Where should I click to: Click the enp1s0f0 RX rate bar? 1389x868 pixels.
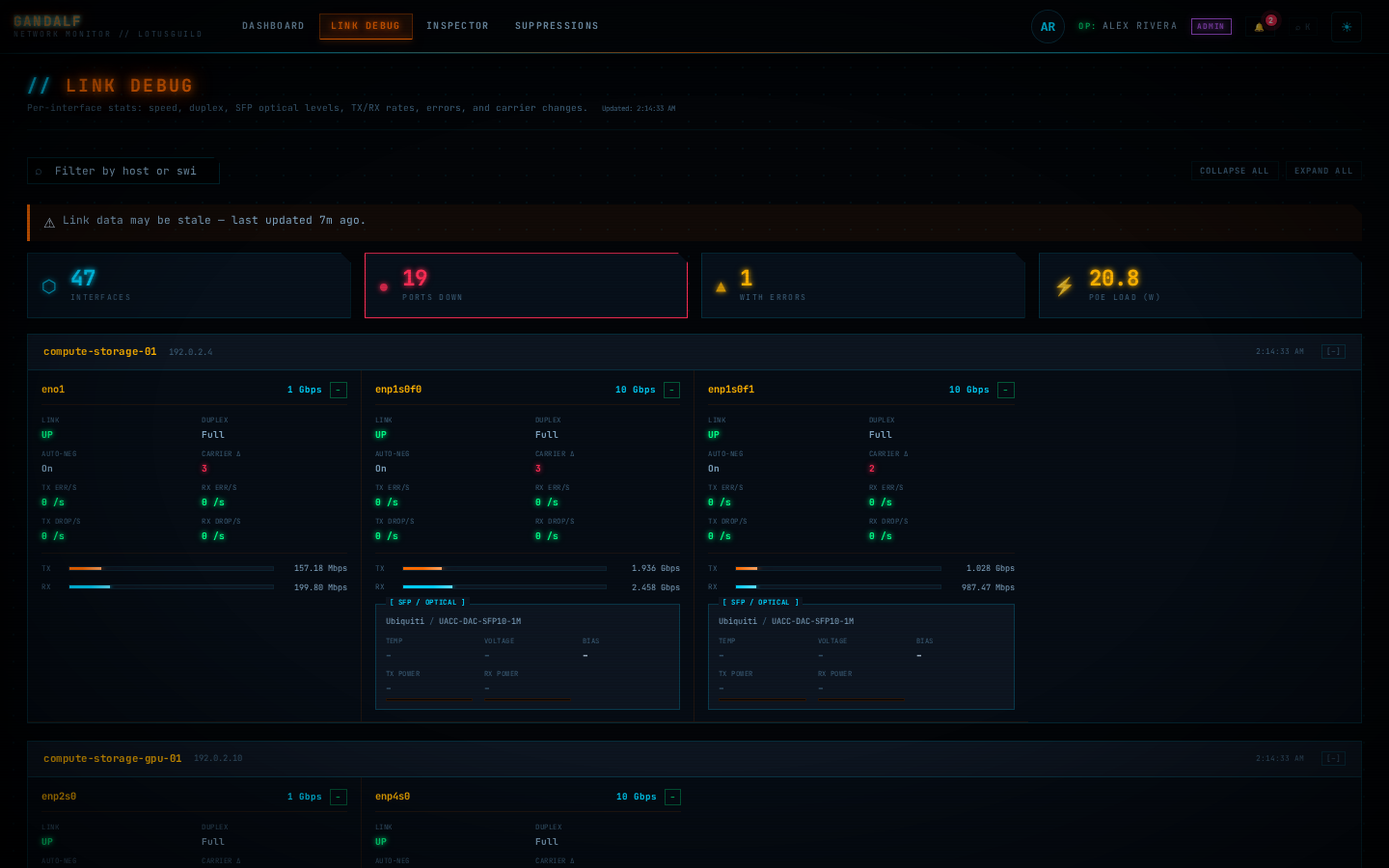point(504,587)
